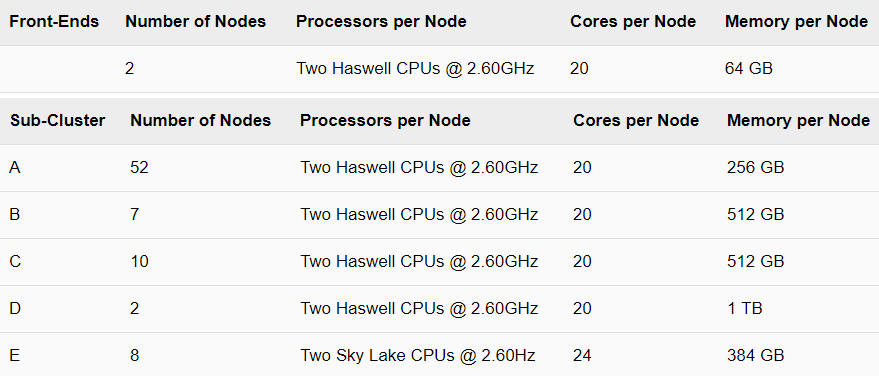The height and width of the screenshot is (376, 879).
Task: Click sub-cluster E row label
Action: pos(15,355)
